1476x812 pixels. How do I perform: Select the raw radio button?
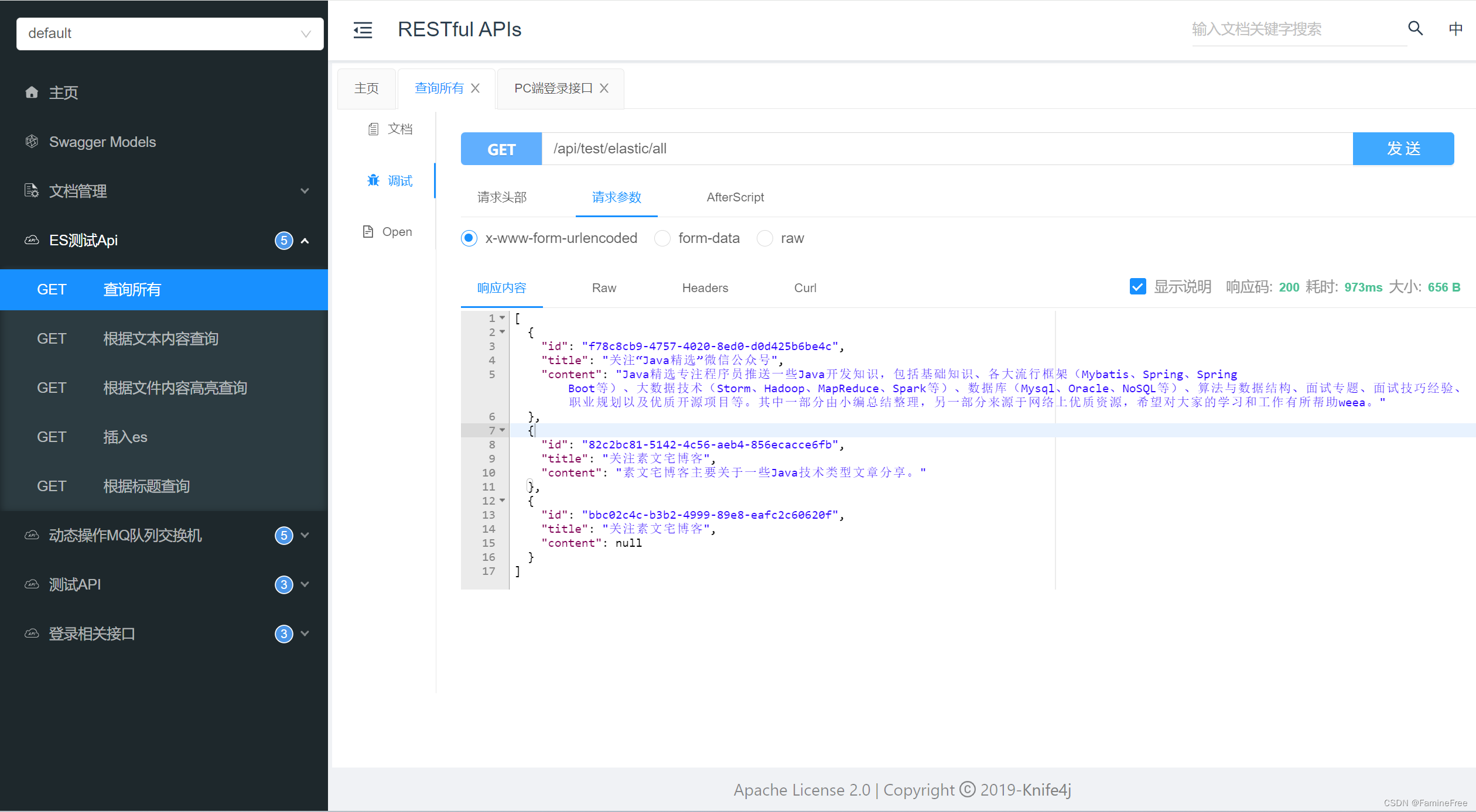coord(765,238)
